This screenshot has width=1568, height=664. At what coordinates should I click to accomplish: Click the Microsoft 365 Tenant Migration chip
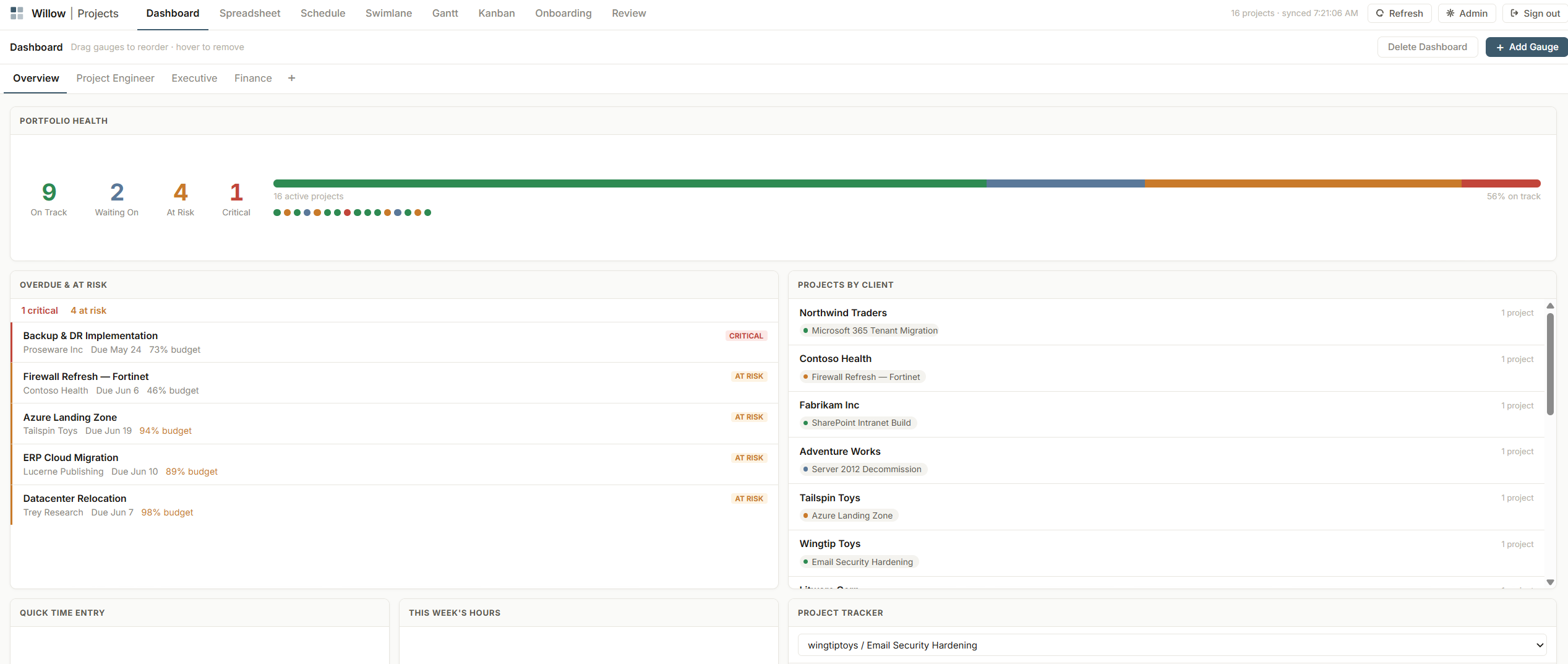tap(870, 330)
